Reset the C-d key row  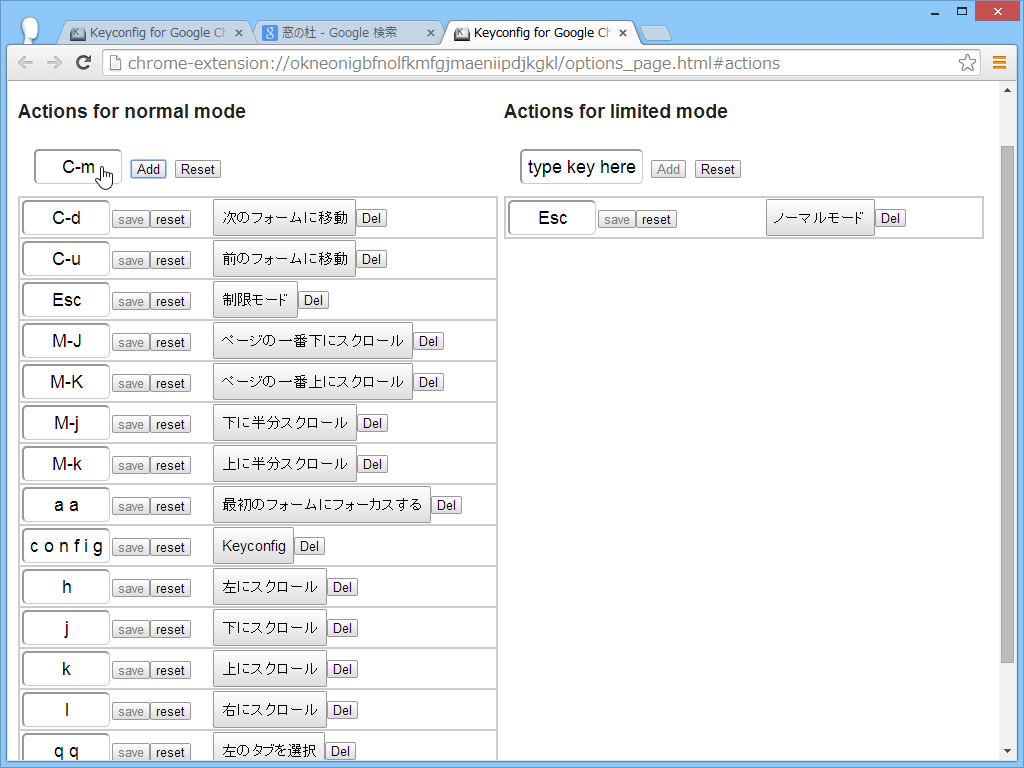click(x=170, y=219)
